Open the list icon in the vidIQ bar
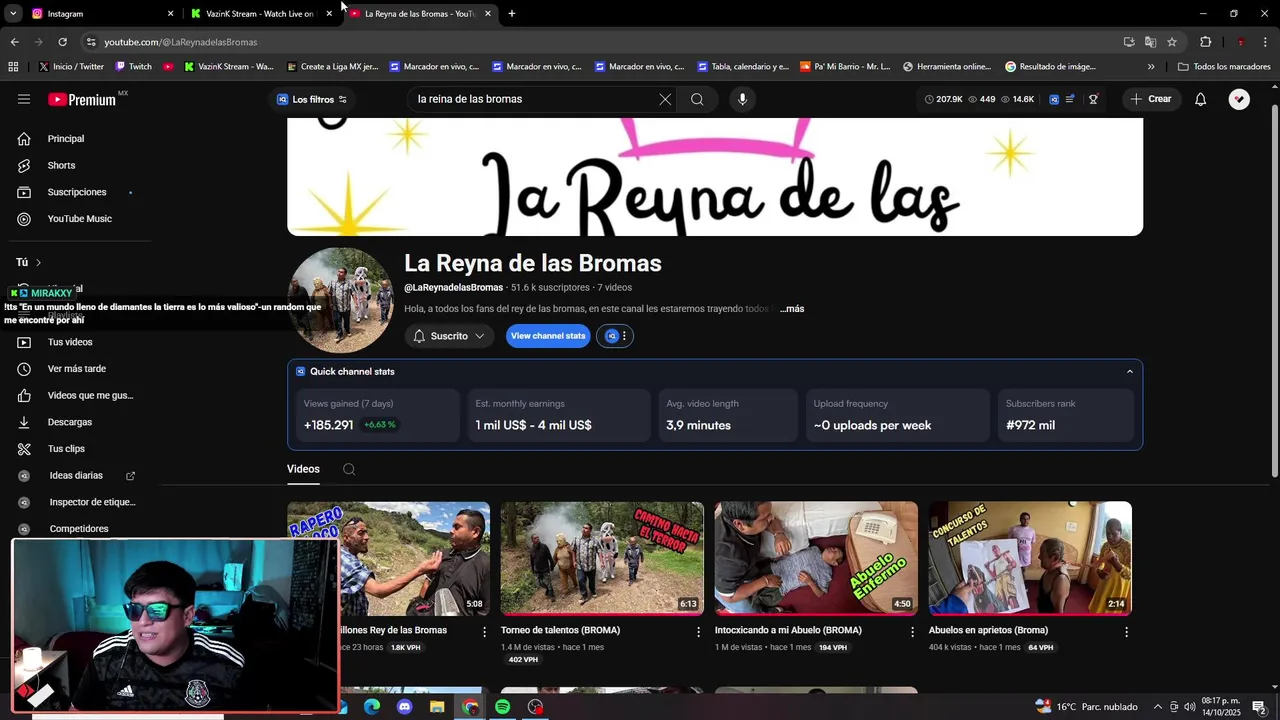The width and height of the screenshot is (1280, 720). pyautogui.click(x=1071, y=99)
